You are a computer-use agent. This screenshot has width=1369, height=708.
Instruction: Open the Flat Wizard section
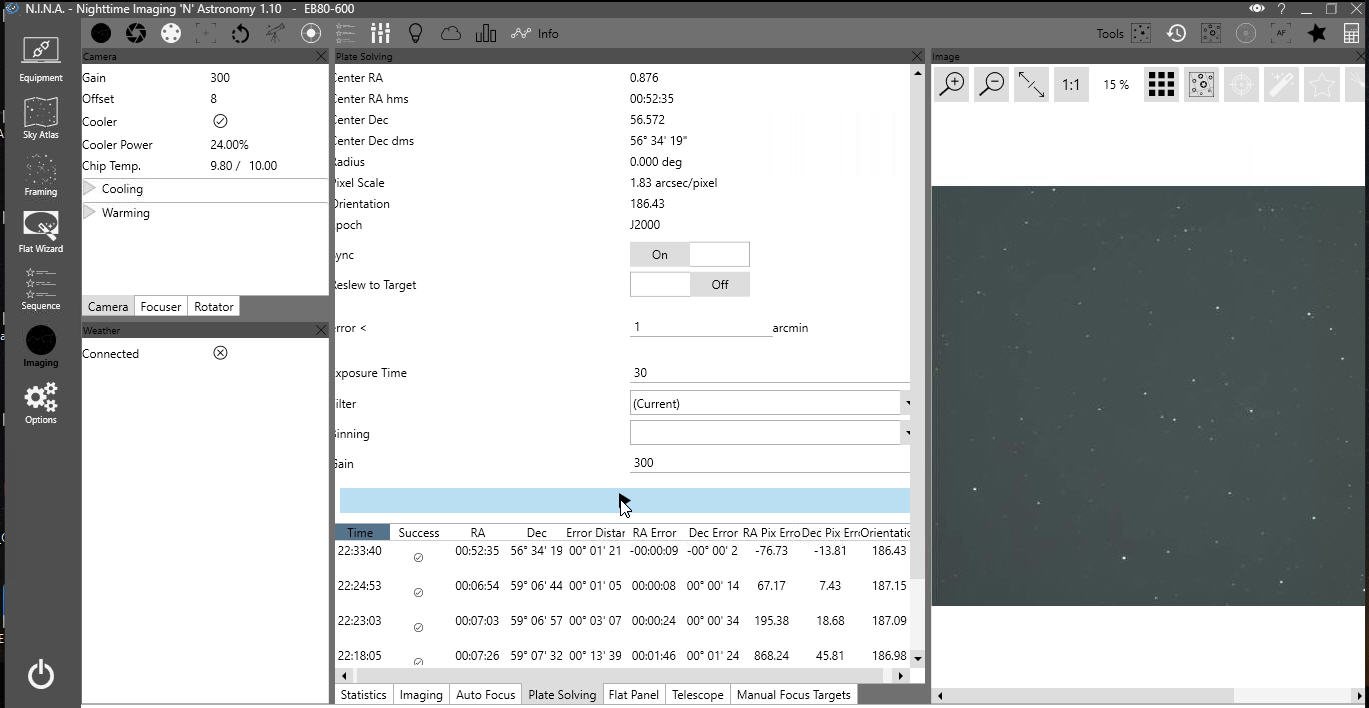pyautogui.click(x=40, y=231)
